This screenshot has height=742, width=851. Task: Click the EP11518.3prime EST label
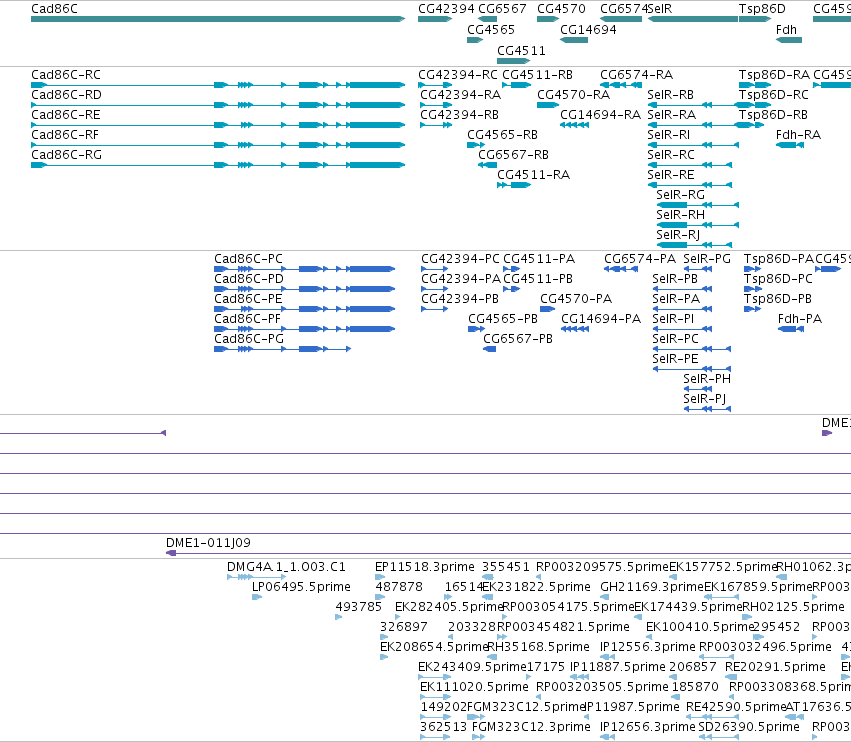pos(424,567)
